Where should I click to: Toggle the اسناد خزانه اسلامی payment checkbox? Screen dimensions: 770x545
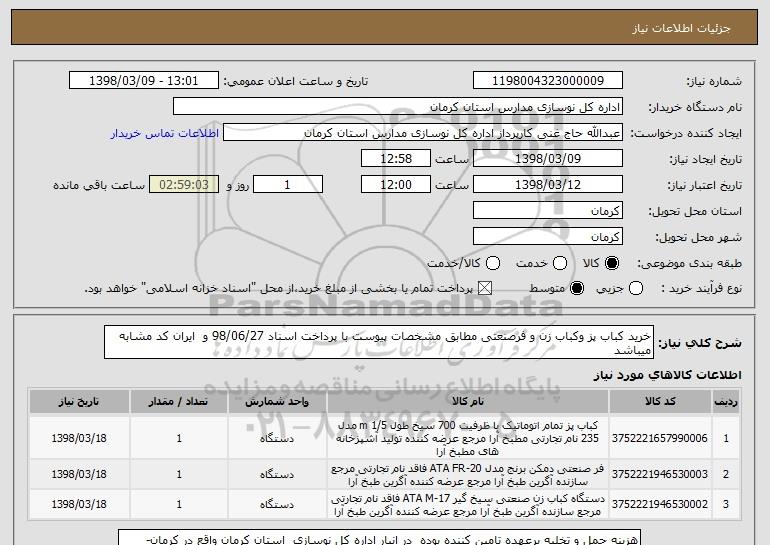tap(485, 288)
